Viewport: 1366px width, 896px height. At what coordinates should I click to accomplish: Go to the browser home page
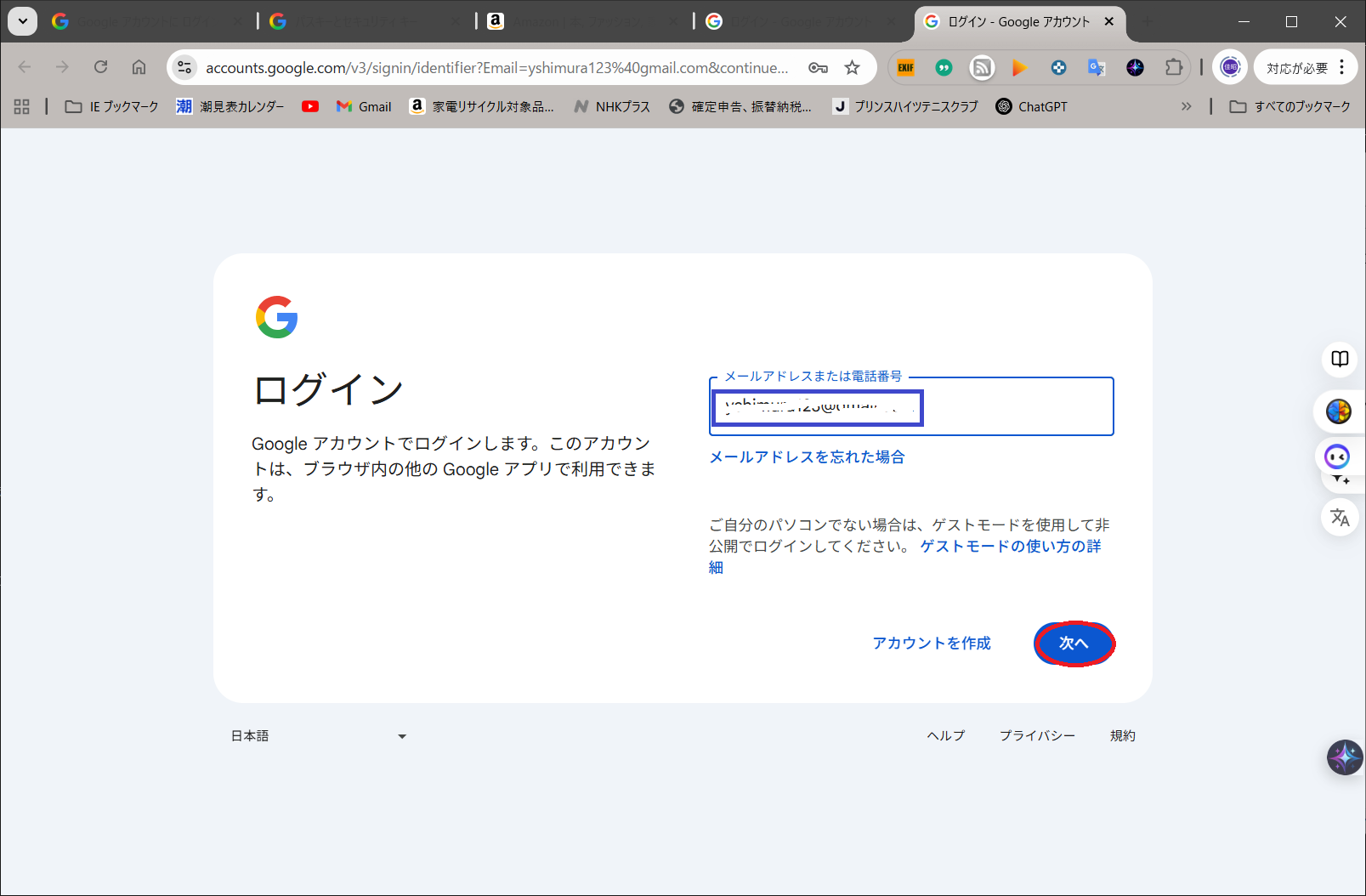click(139, 67)
